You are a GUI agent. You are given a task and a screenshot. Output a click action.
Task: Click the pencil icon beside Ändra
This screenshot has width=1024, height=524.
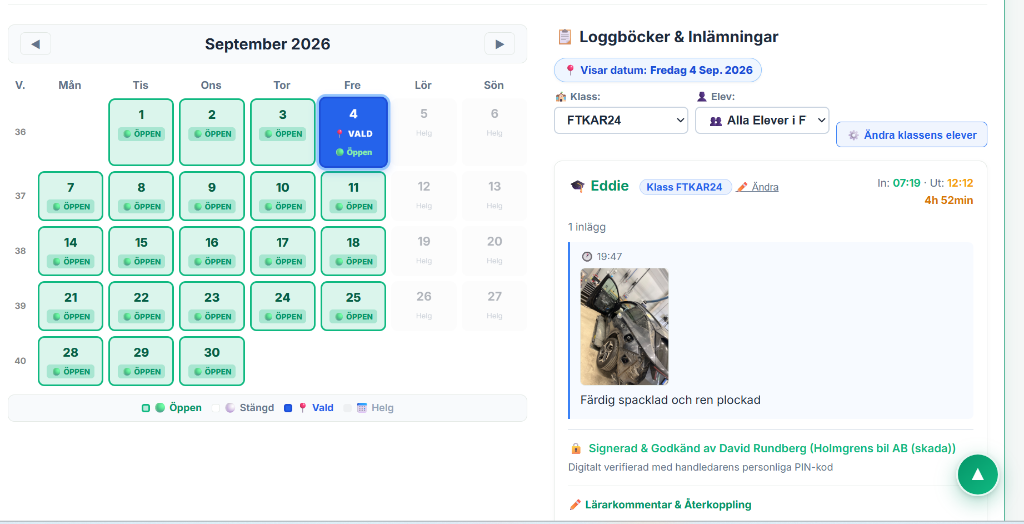point(742,187)
